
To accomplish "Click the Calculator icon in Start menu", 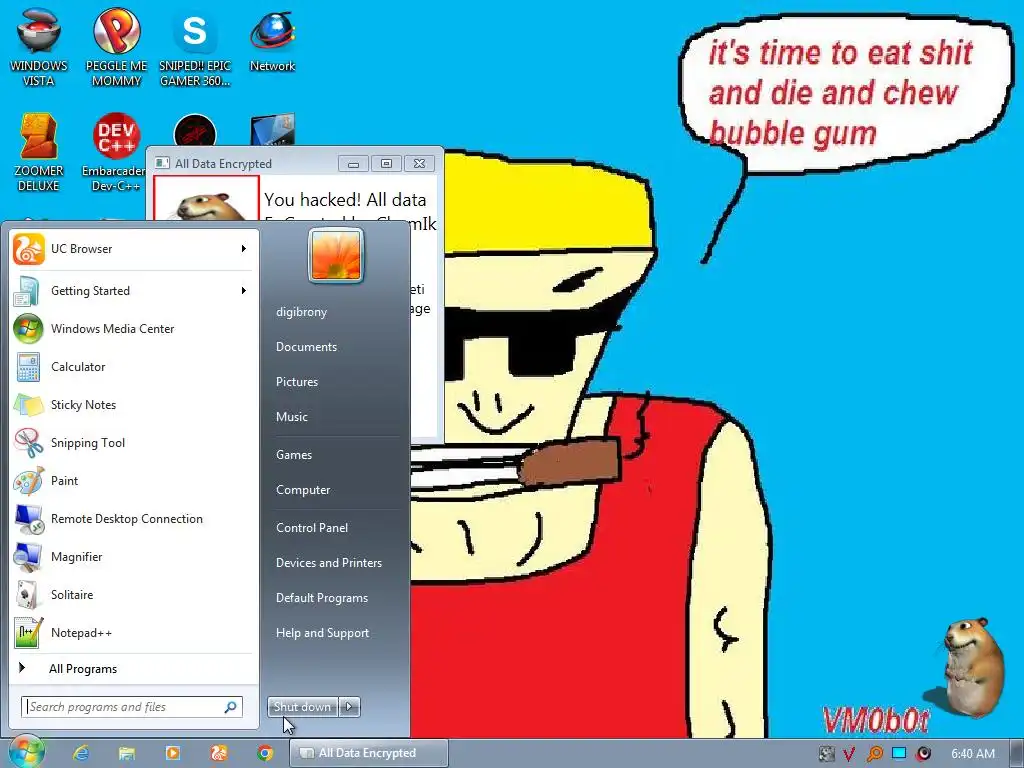I will coord(28,366).
